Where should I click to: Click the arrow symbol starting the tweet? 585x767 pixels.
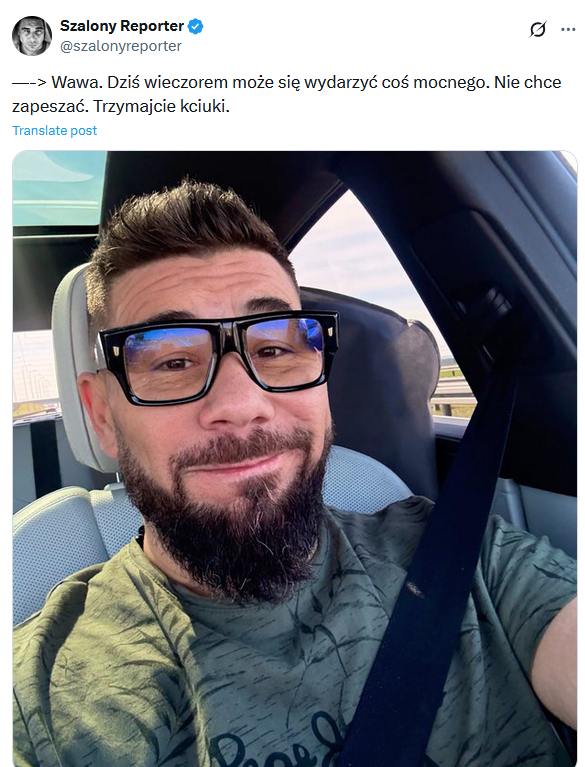[29, 83]
